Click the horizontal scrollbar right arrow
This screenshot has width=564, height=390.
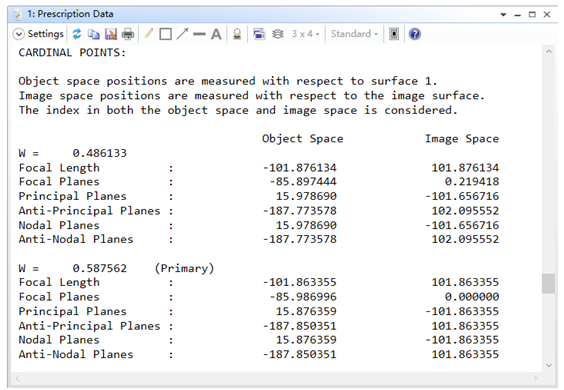535,378
